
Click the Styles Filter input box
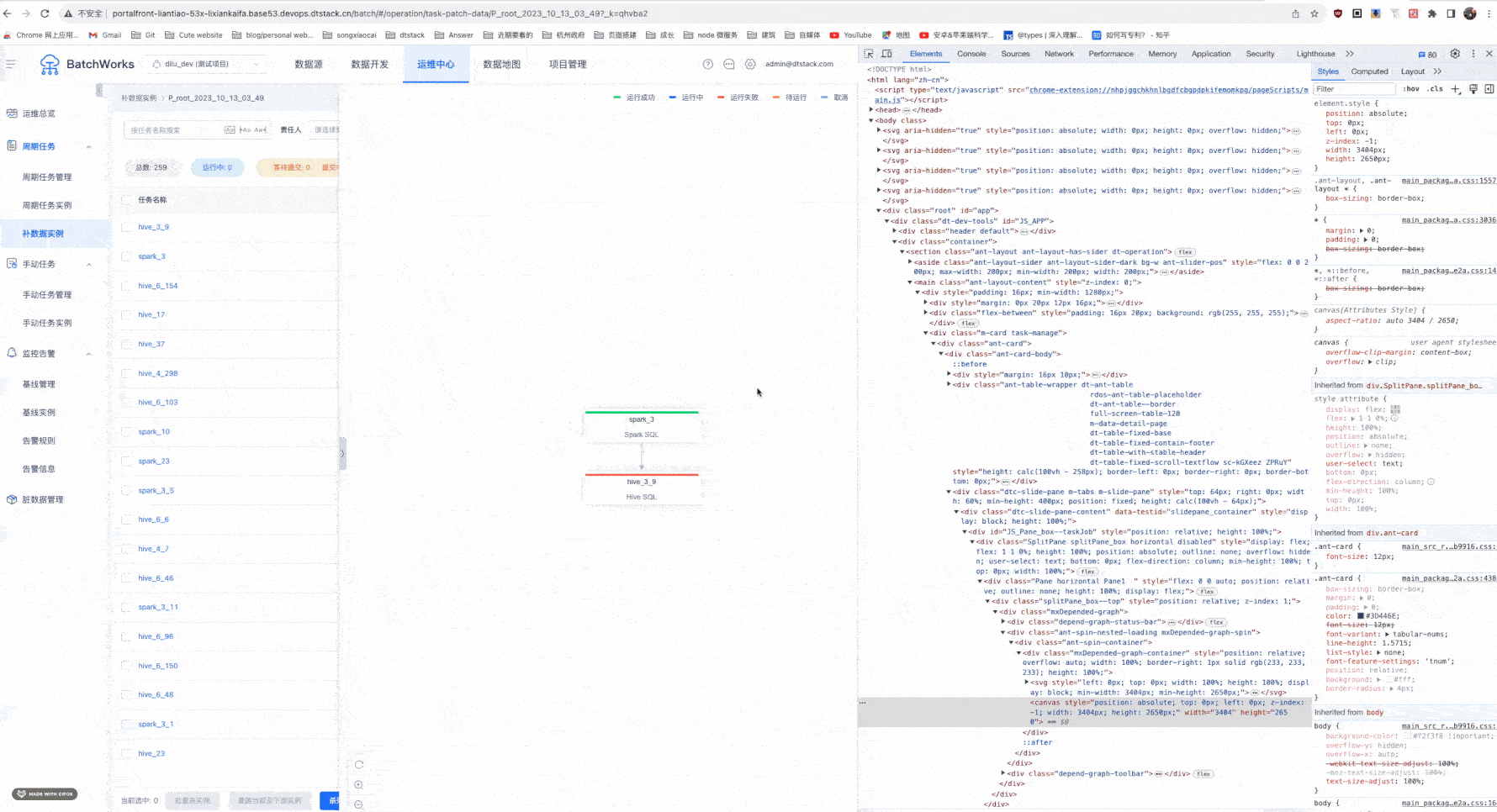point(1356,89)
